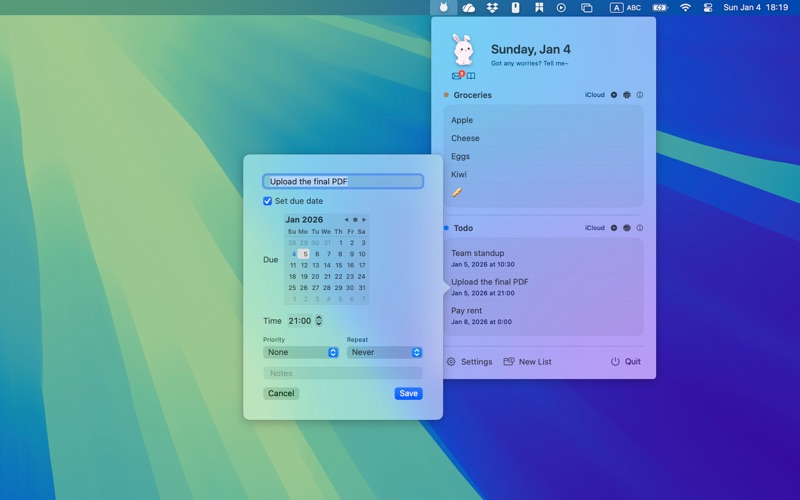Cancel editing the reminder

(281, 393)
